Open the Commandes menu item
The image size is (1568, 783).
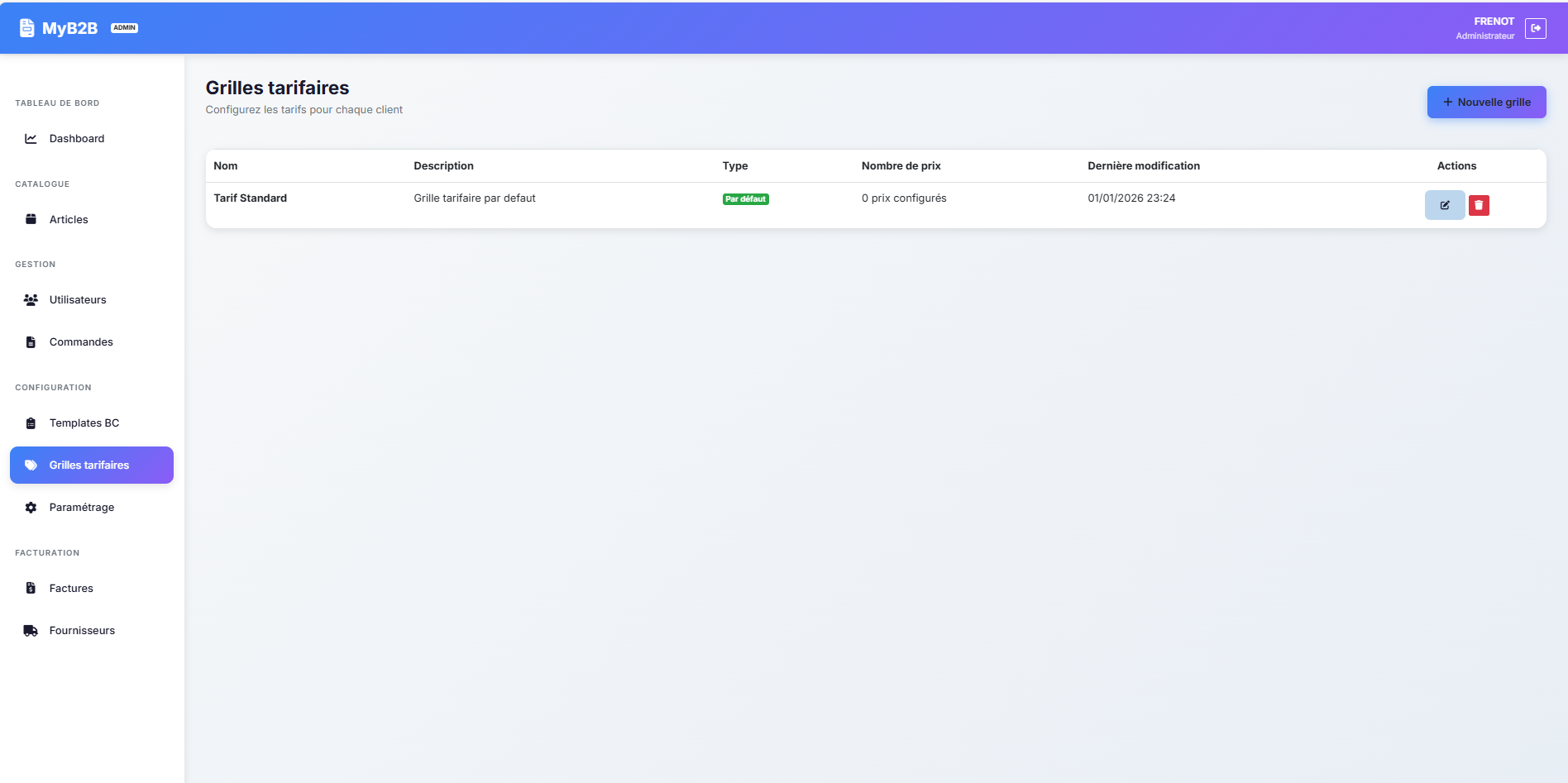[81, 342]
